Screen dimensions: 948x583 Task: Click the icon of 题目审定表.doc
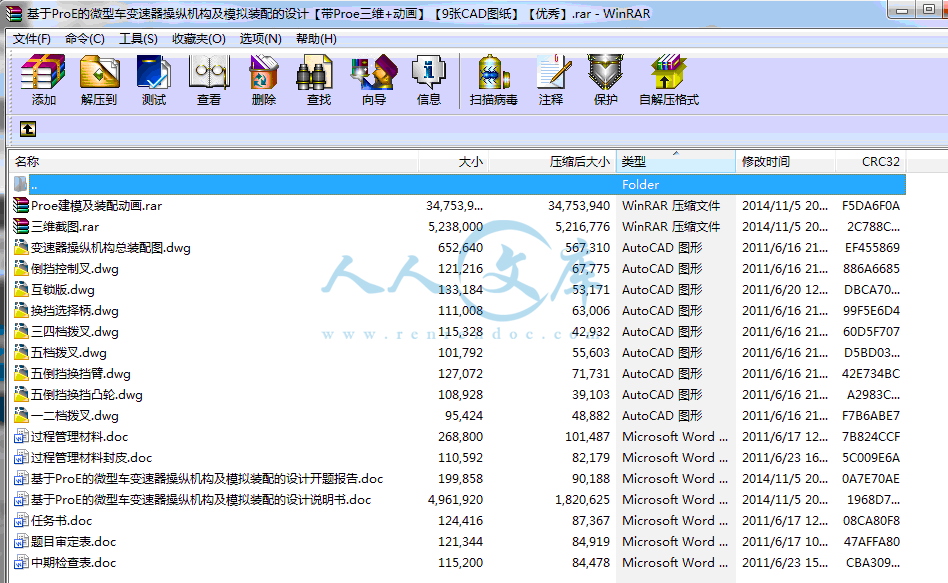[21, 541]
